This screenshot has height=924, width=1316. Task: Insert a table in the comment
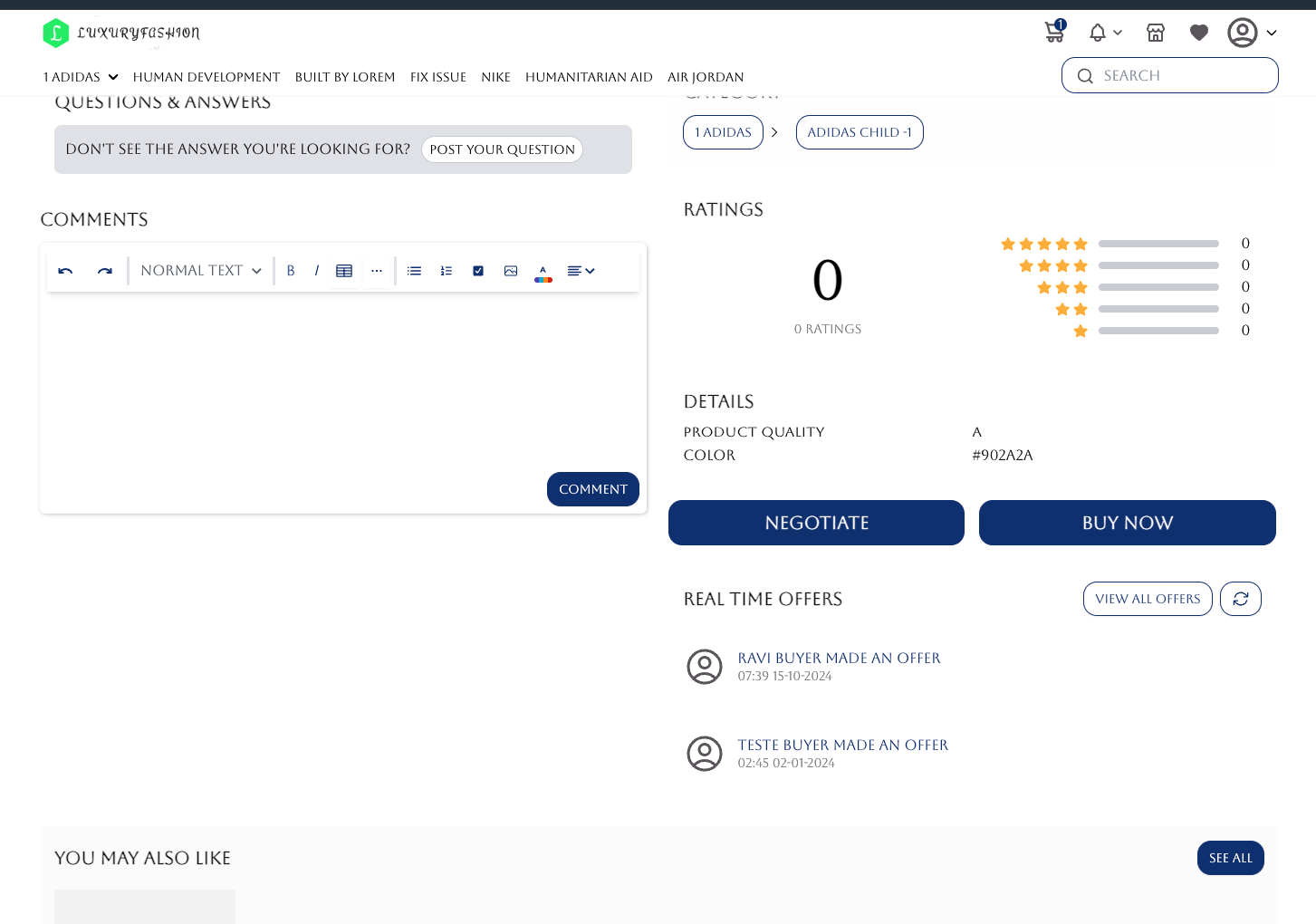344,271
